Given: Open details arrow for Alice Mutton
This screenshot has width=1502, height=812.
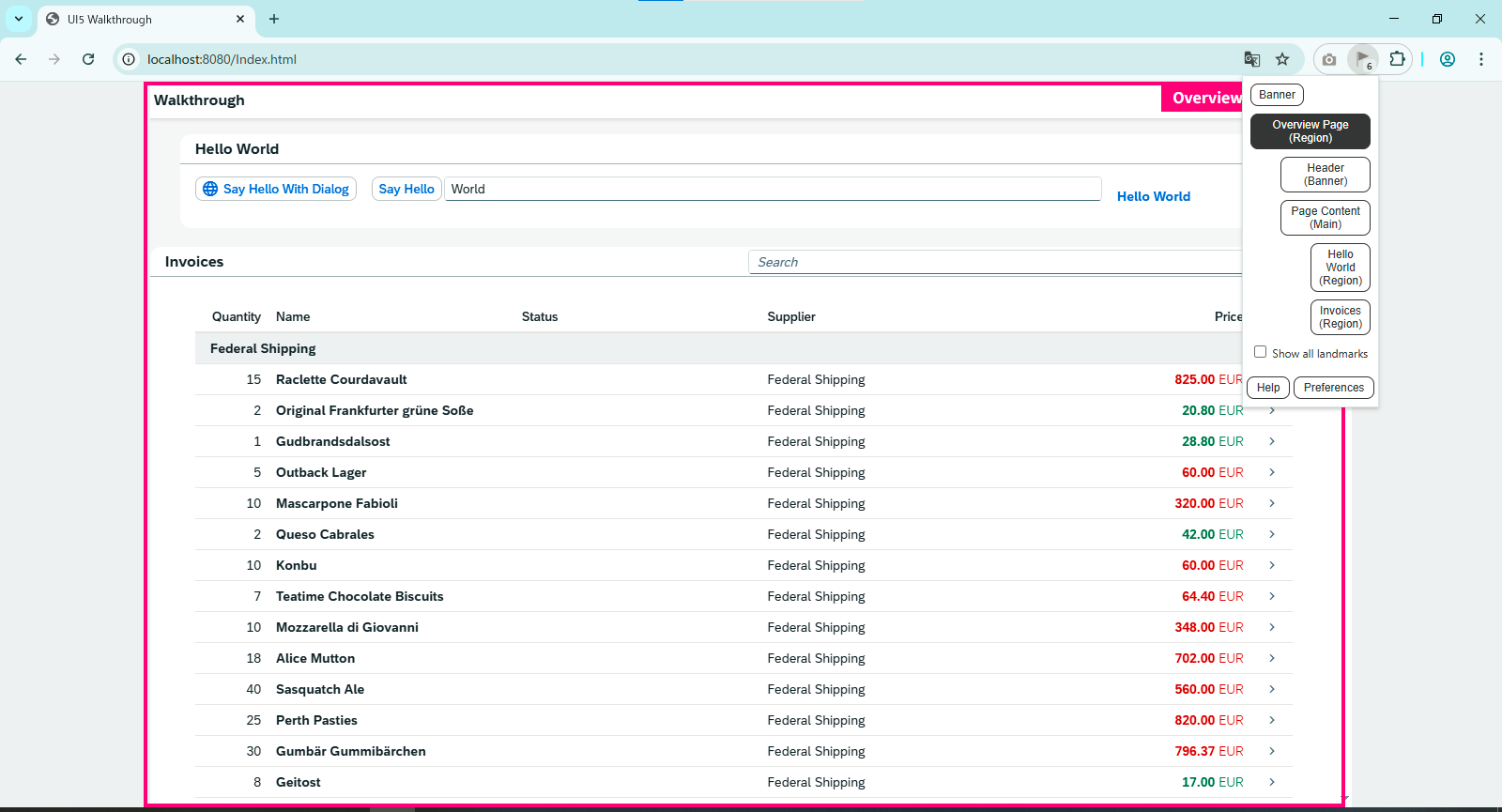Looking at the screenshot, I should coord(1272,658).
